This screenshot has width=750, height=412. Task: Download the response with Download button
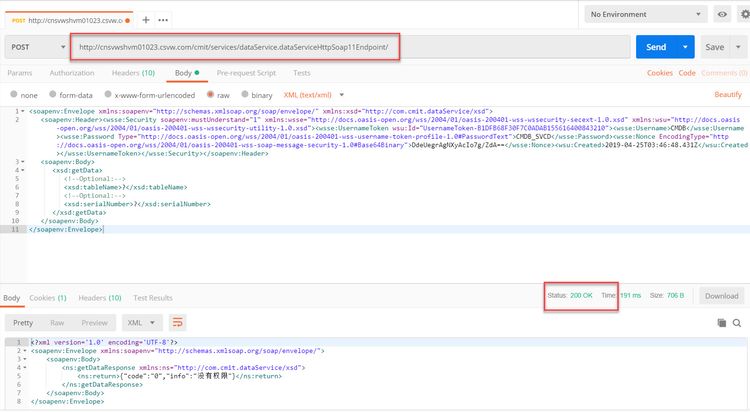tap(721, 296)
